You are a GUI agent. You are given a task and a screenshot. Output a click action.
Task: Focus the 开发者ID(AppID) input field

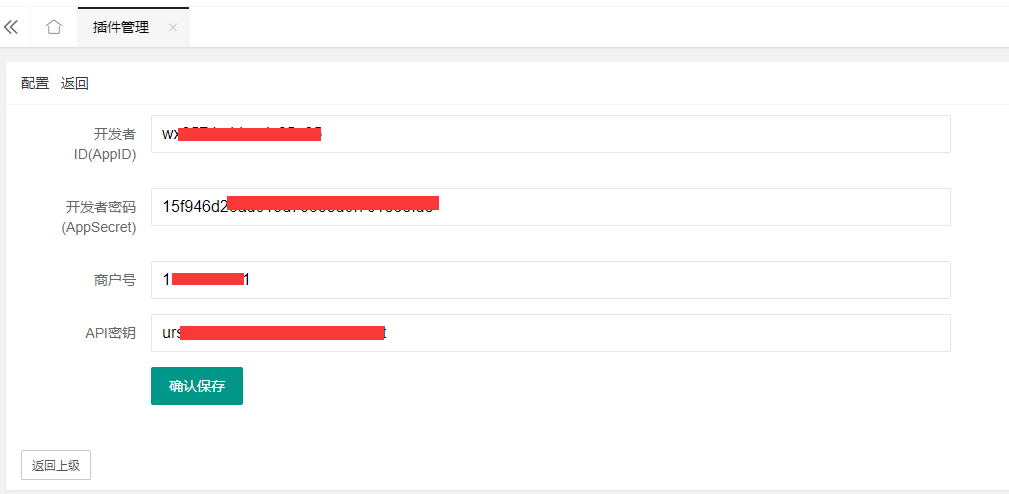coord(551,134)
